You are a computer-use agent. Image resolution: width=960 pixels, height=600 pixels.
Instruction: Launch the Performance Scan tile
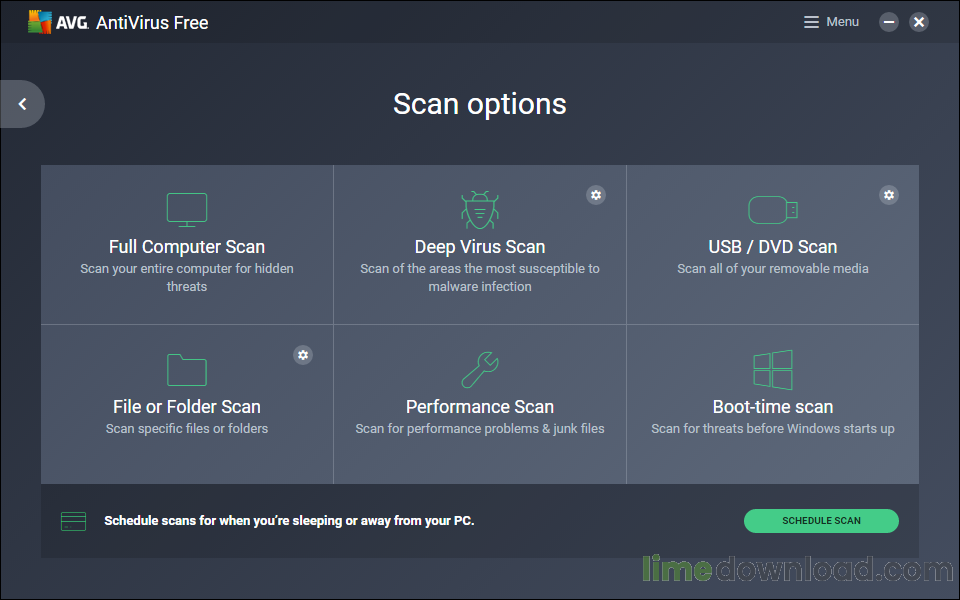tap(479, 406)
